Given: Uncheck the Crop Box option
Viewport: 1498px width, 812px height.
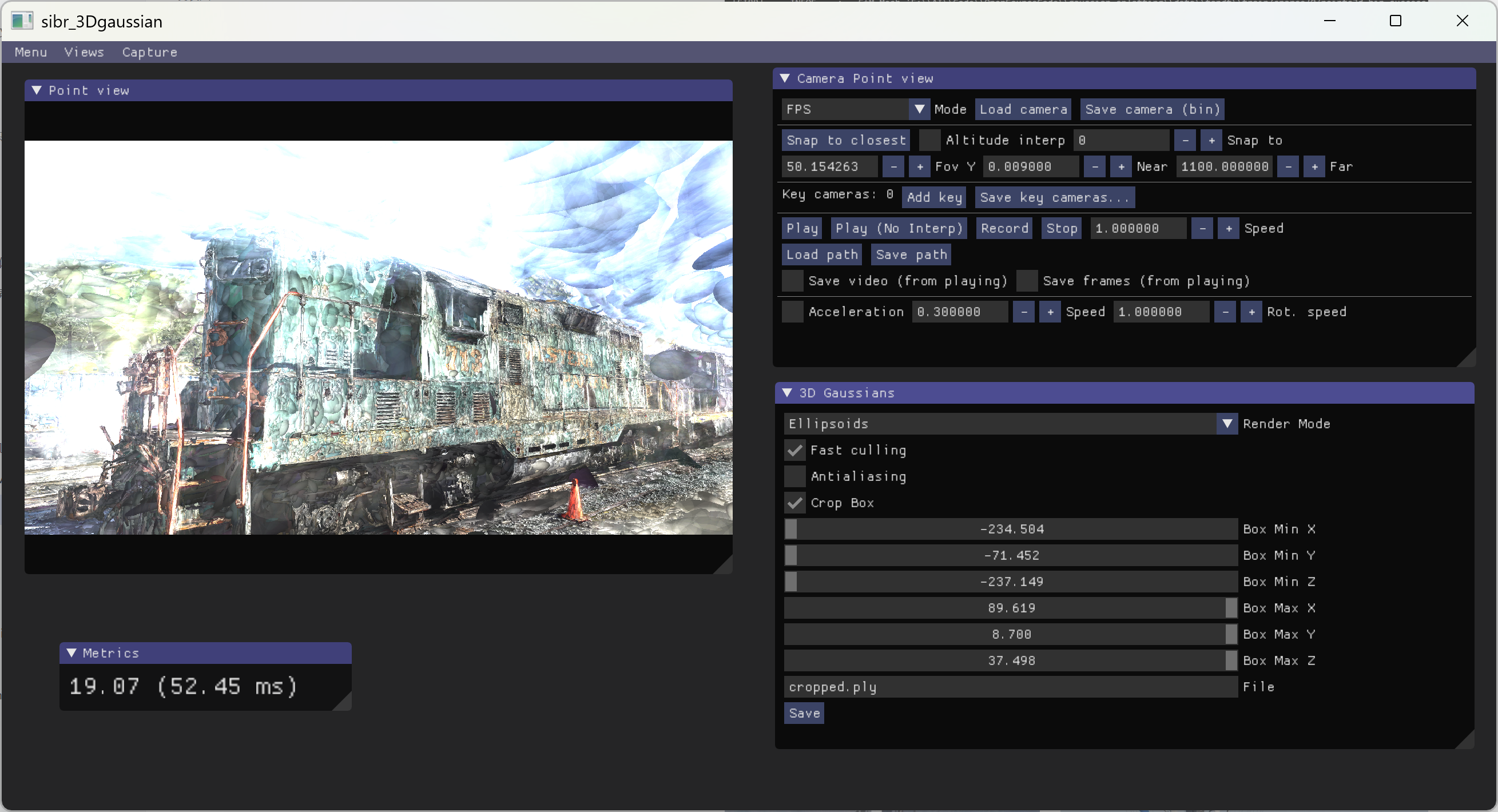Looking at the screenshot, I should (x=794, y=503).
